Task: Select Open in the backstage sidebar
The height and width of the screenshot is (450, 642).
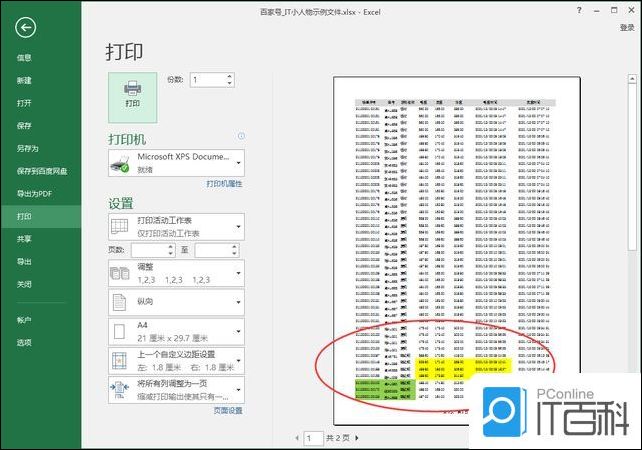Action: (x=24, y=103)
